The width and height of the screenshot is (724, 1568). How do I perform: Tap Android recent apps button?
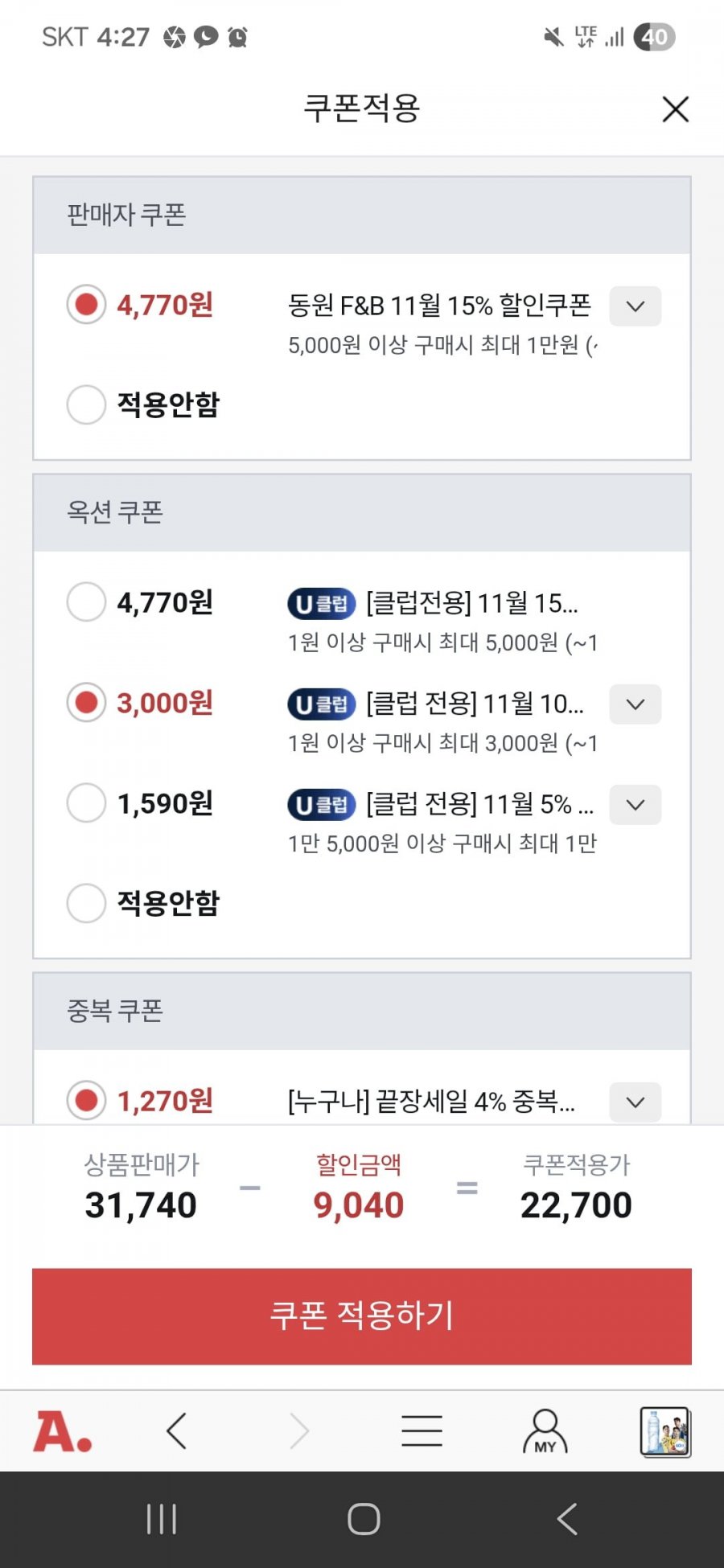click(162, 1519)
